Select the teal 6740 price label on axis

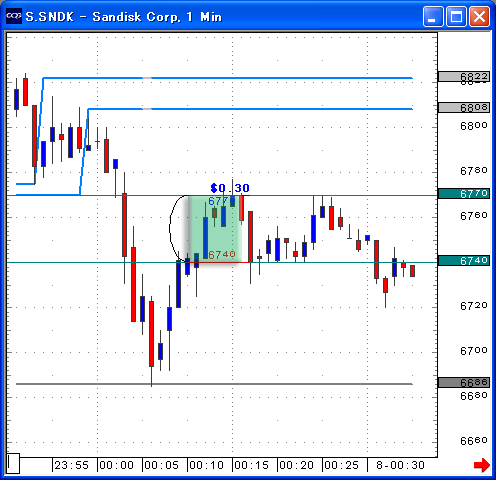pos(464,260)
